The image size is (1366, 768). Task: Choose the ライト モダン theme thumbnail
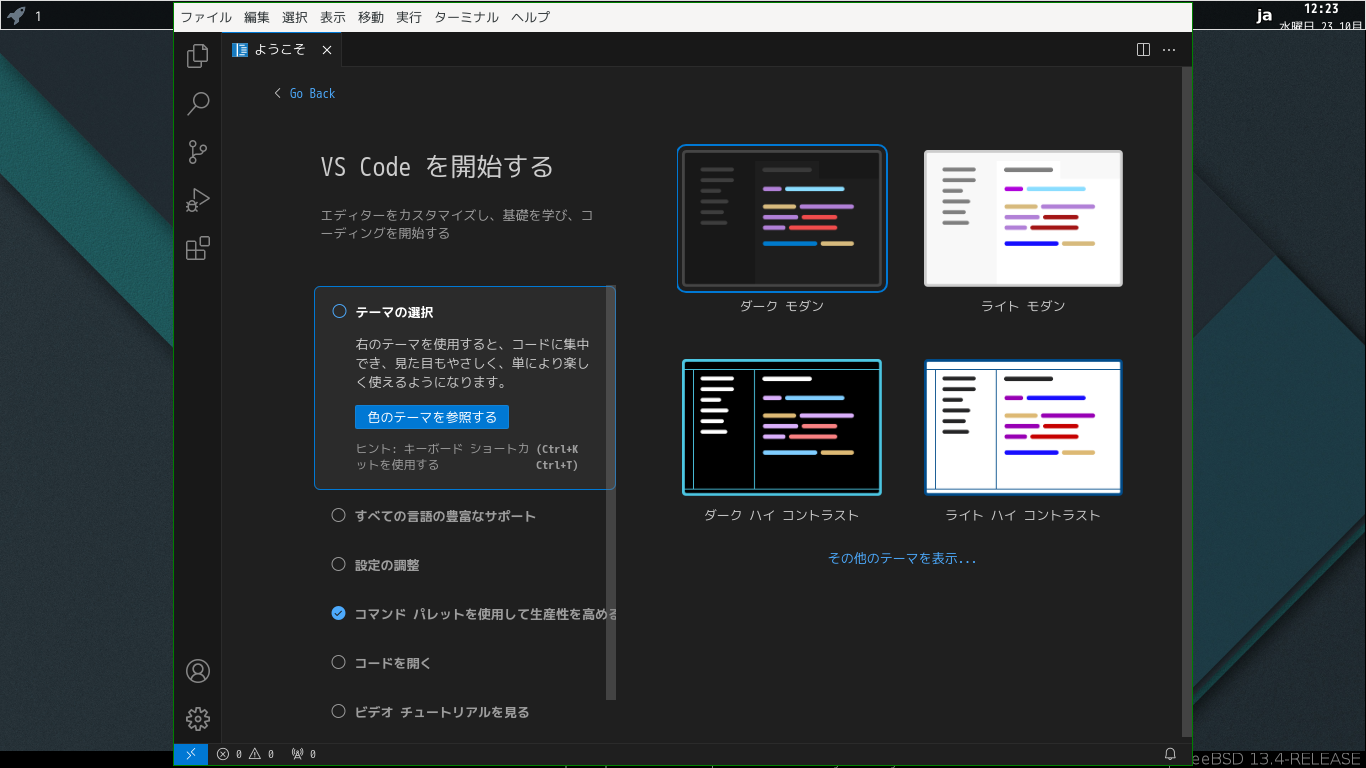point(1023,218)
